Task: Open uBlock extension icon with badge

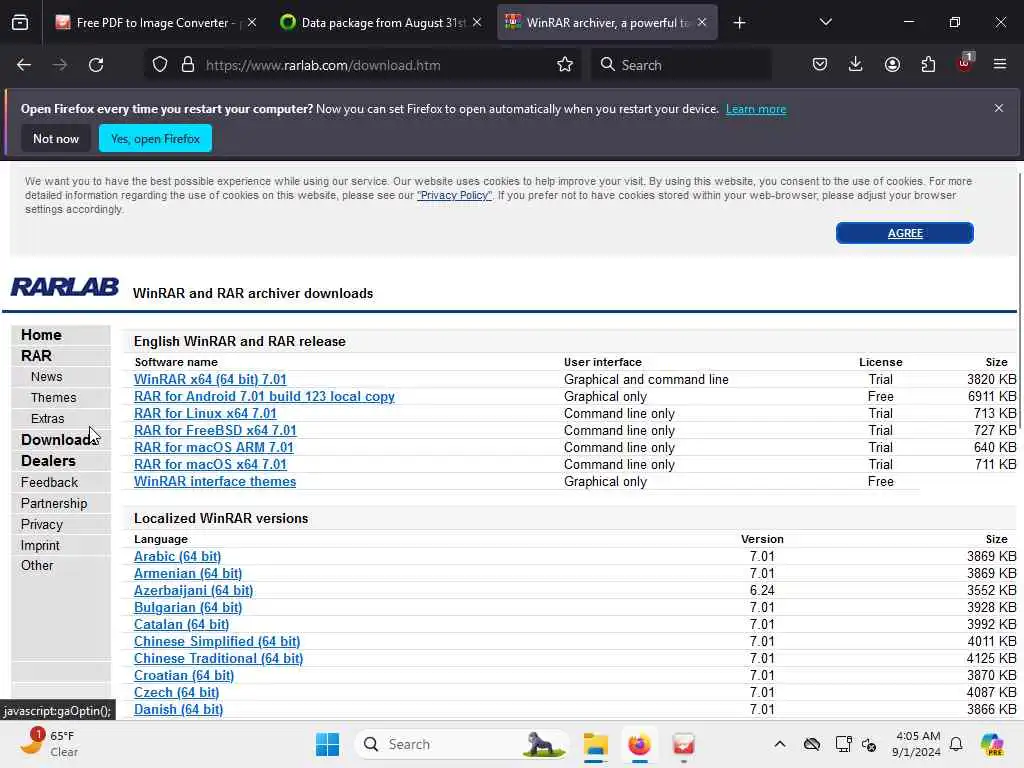Action: [x=965, y=63]
